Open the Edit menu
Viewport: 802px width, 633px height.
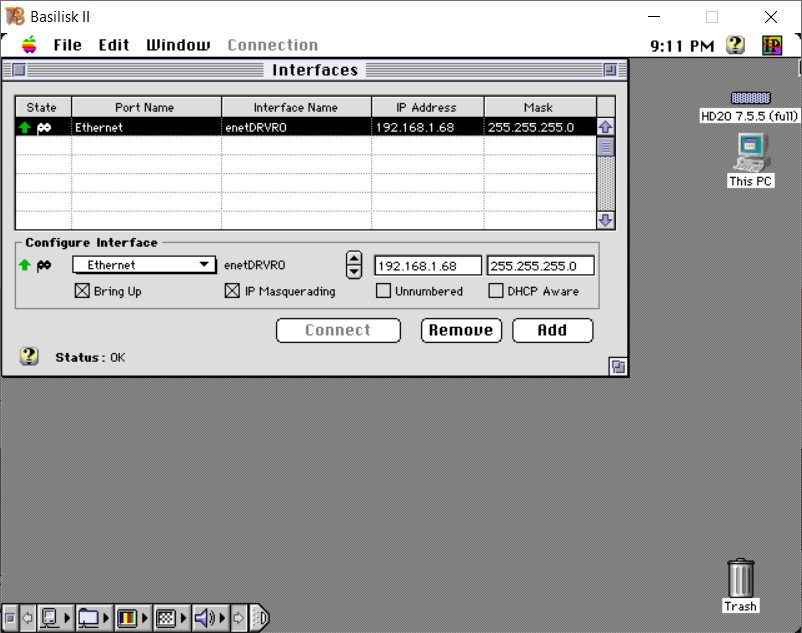114,45
